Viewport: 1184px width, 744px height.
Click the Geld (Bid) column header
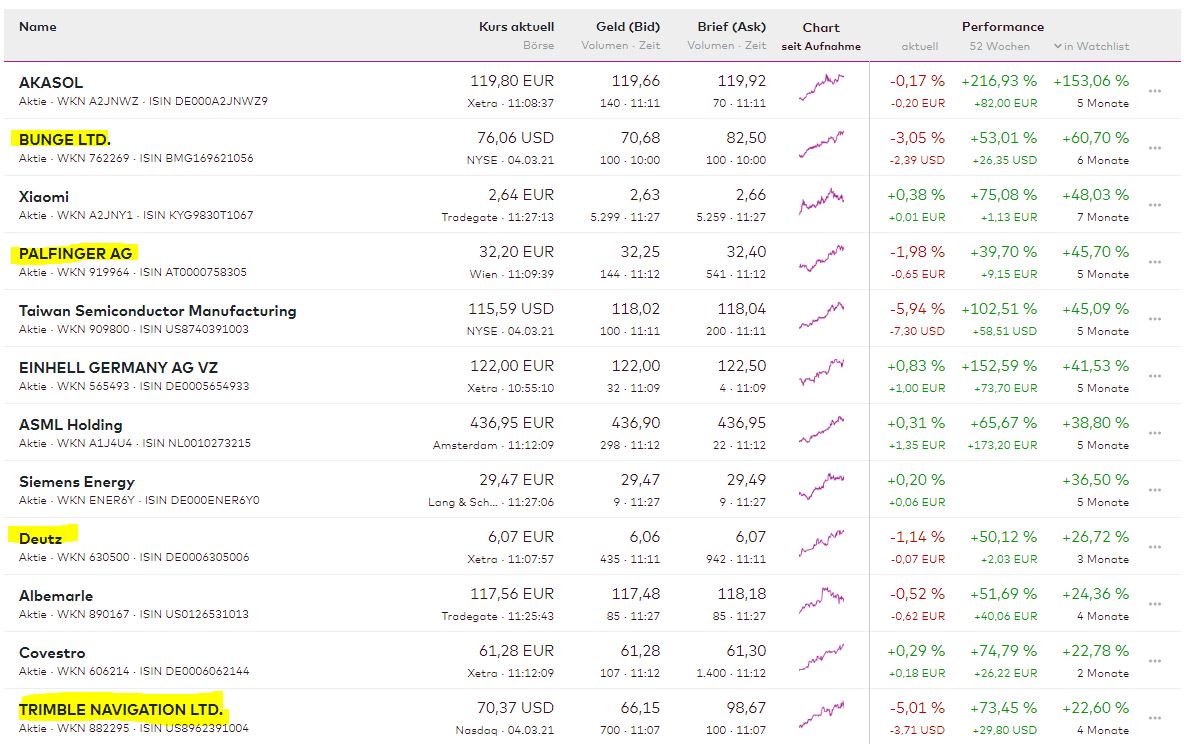(626, 27)
